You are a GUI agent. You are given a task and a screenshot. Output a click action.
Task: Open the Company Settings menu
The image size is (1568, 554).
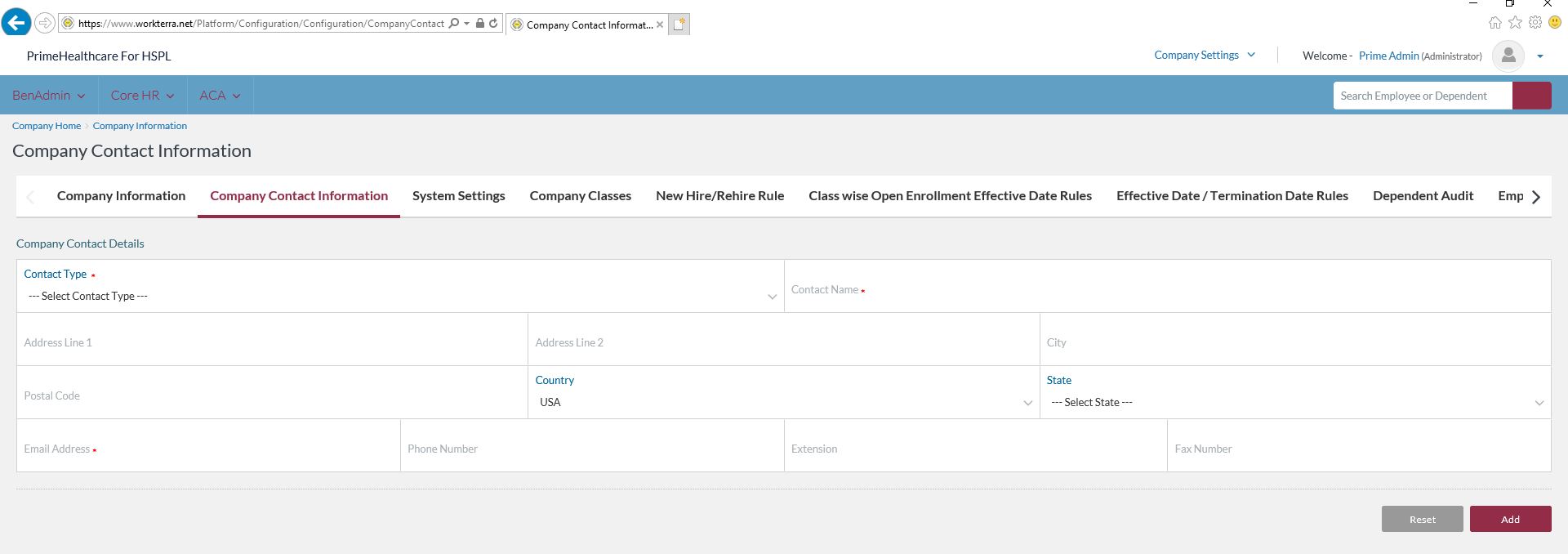(1204, 55)
